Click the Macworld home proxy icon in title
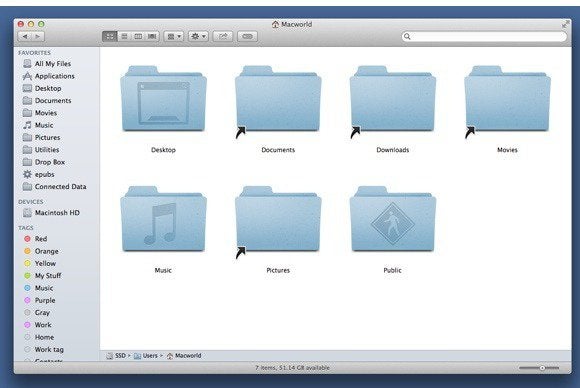Image resolution: width=580 pixels, height=388 pixels. pos(275,24)
